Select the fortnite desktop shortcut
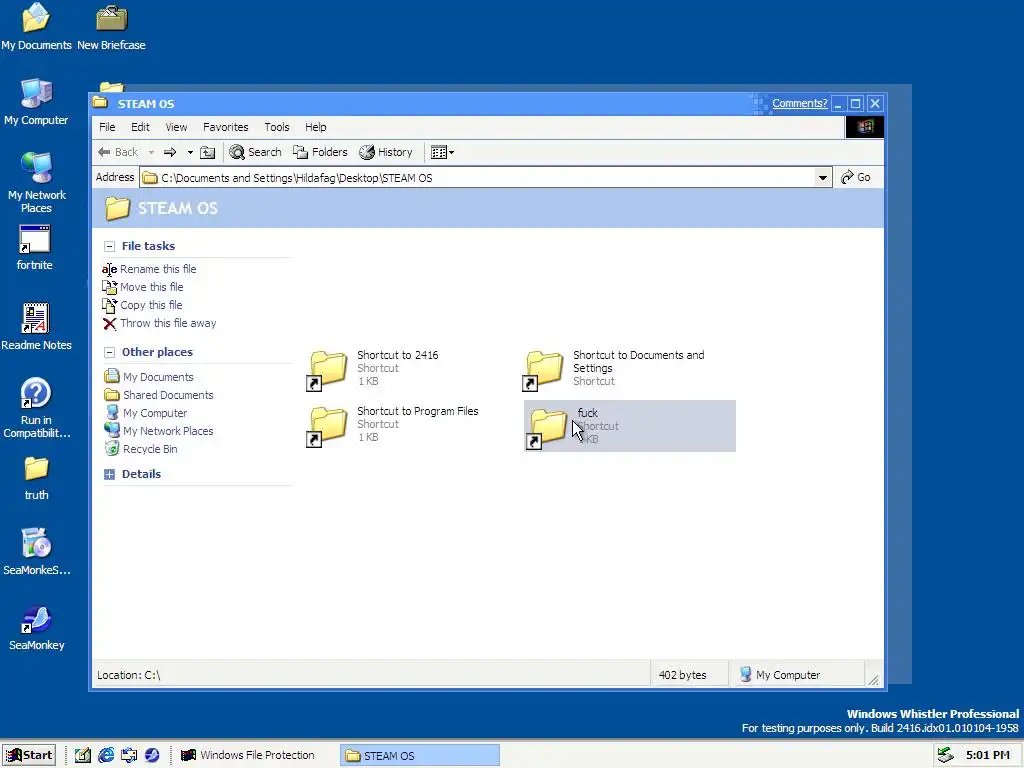Screen dimensions: 1024x768 [x=35, y=248]
